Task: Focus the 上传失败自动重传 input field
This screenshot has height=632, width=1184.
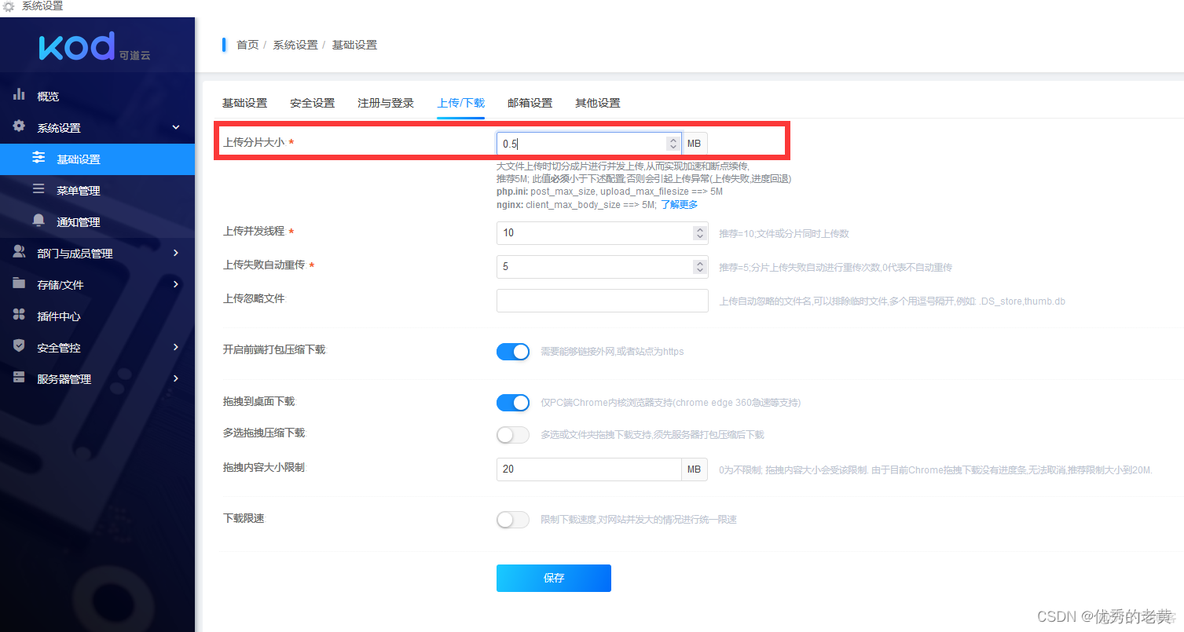Action: (602, 267)
